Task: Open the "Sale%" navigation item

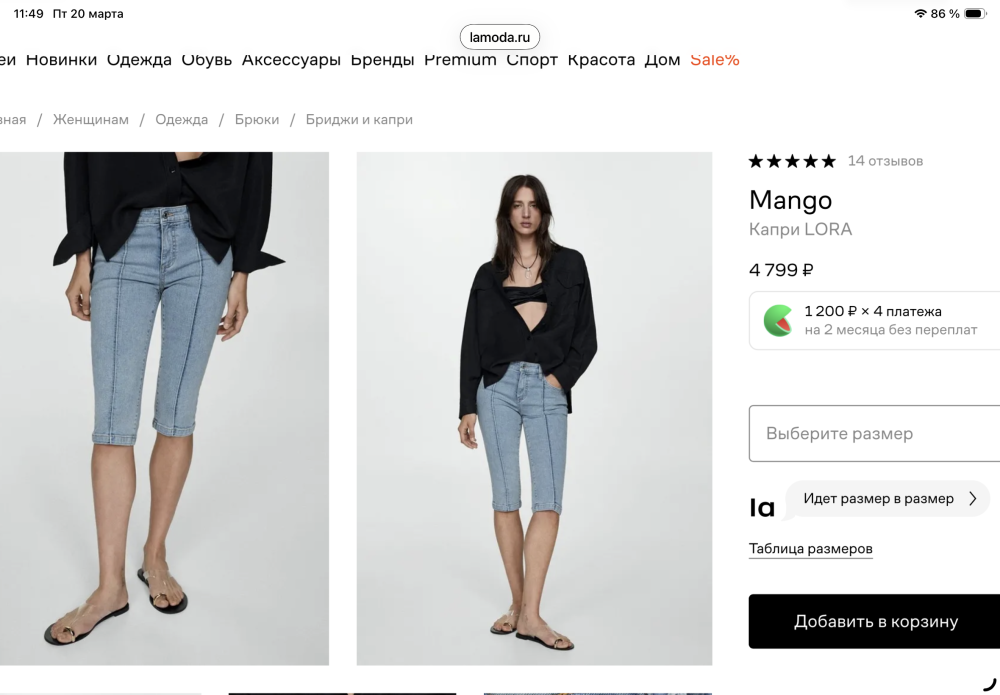Action: 714,60
